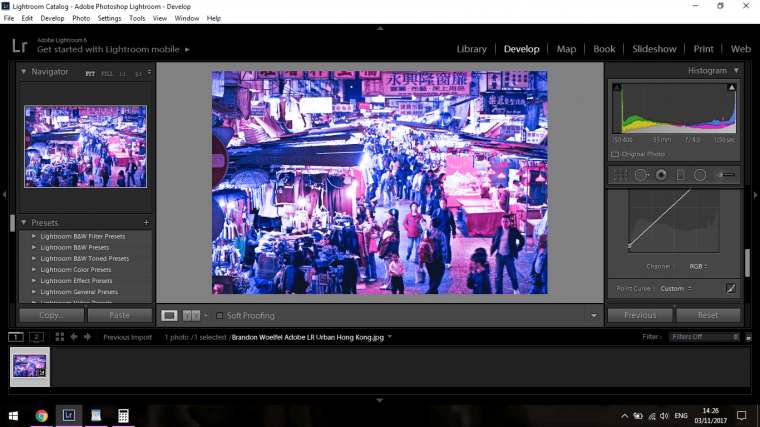Viewport: 760px width, 427px height.
Task: Open Point Curve Custom dropdown
Action: pos(676,288)
